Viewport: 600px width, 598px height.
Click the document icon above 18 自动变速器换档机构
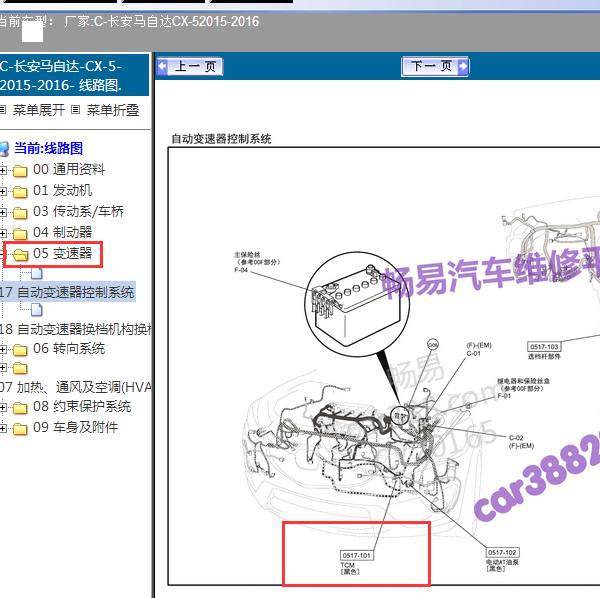point(36,310)
